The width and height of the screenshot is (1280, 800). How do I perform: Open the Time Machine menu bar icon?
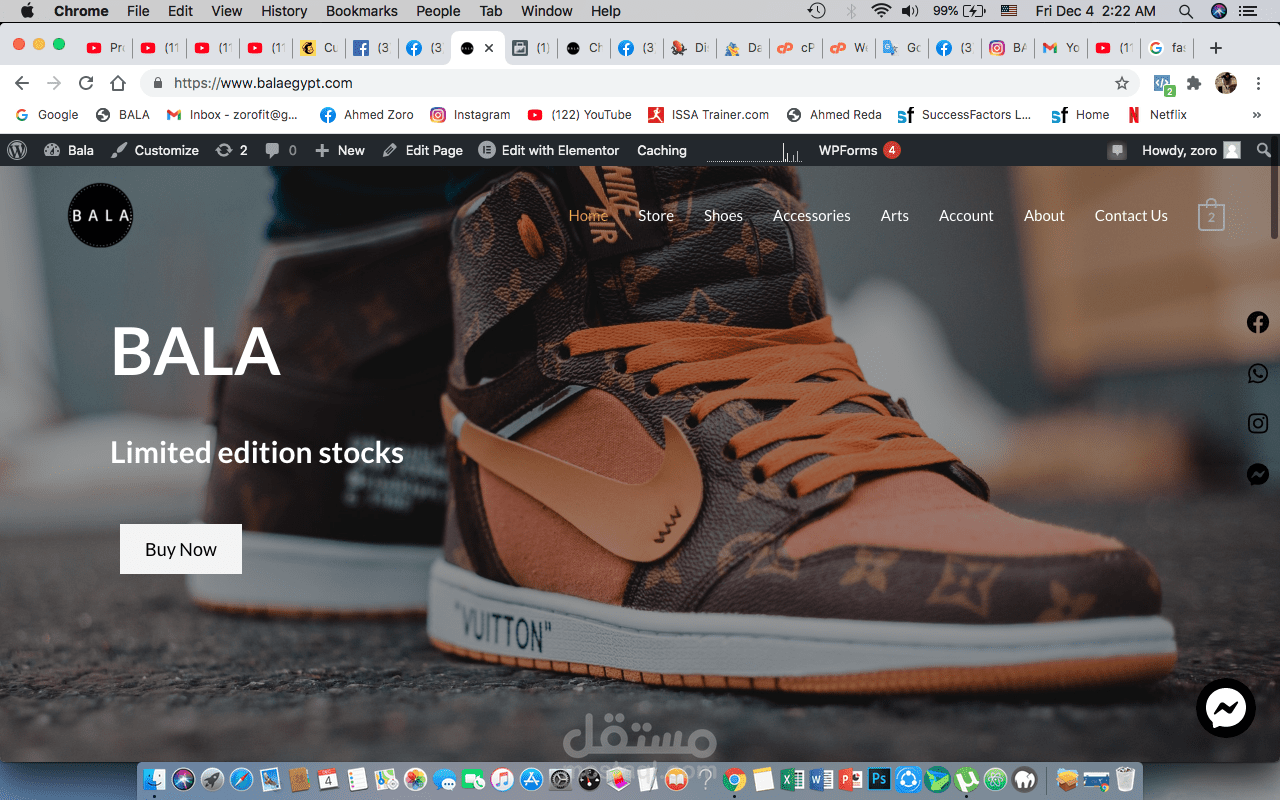pyautogui.click(x=817, y=11)
